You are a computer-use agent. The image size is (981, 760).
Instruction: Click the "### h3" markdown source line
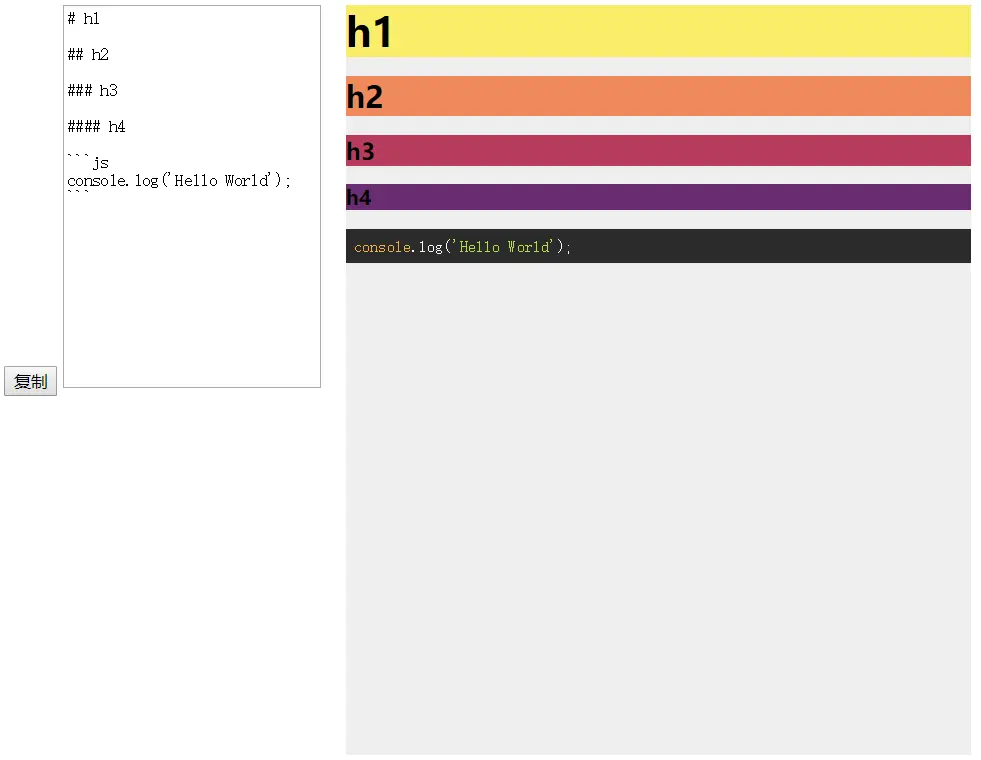point(93,91)
